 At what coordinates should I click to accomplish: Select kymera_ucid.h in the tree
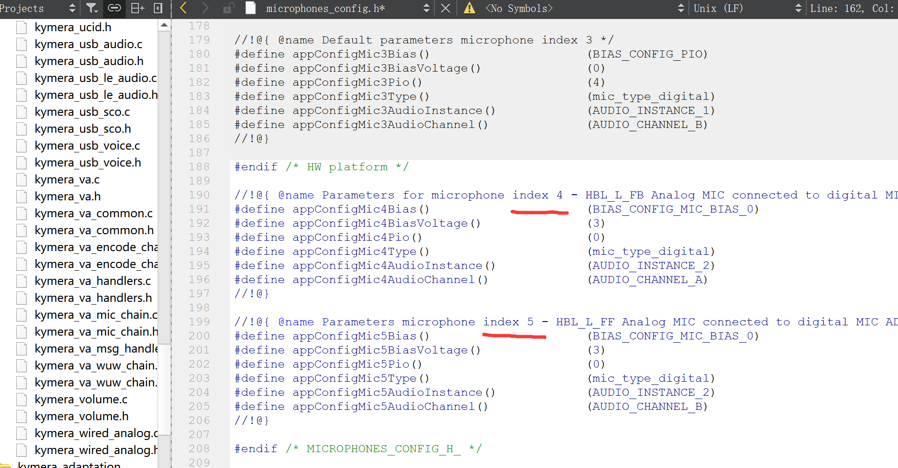click(73, 27)
